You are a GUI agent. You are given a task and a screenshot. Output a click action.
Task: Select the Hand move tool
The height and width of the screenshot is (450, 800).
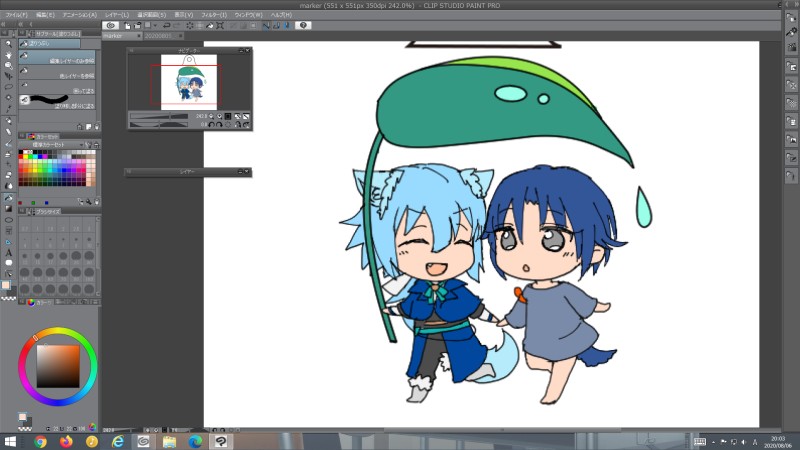click(x=8, y=55)
